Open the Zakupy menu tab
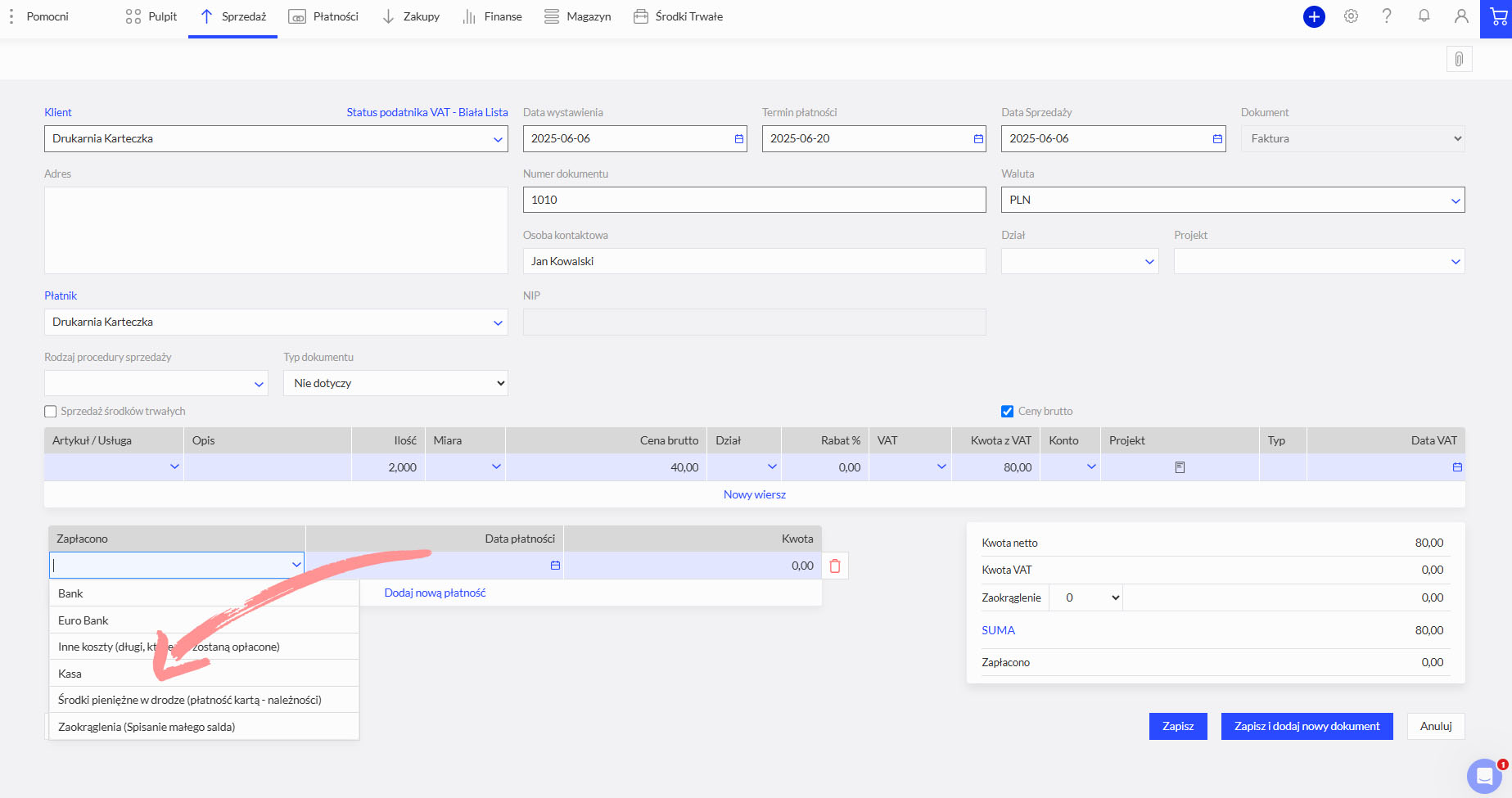 click(x=411, y=16)
